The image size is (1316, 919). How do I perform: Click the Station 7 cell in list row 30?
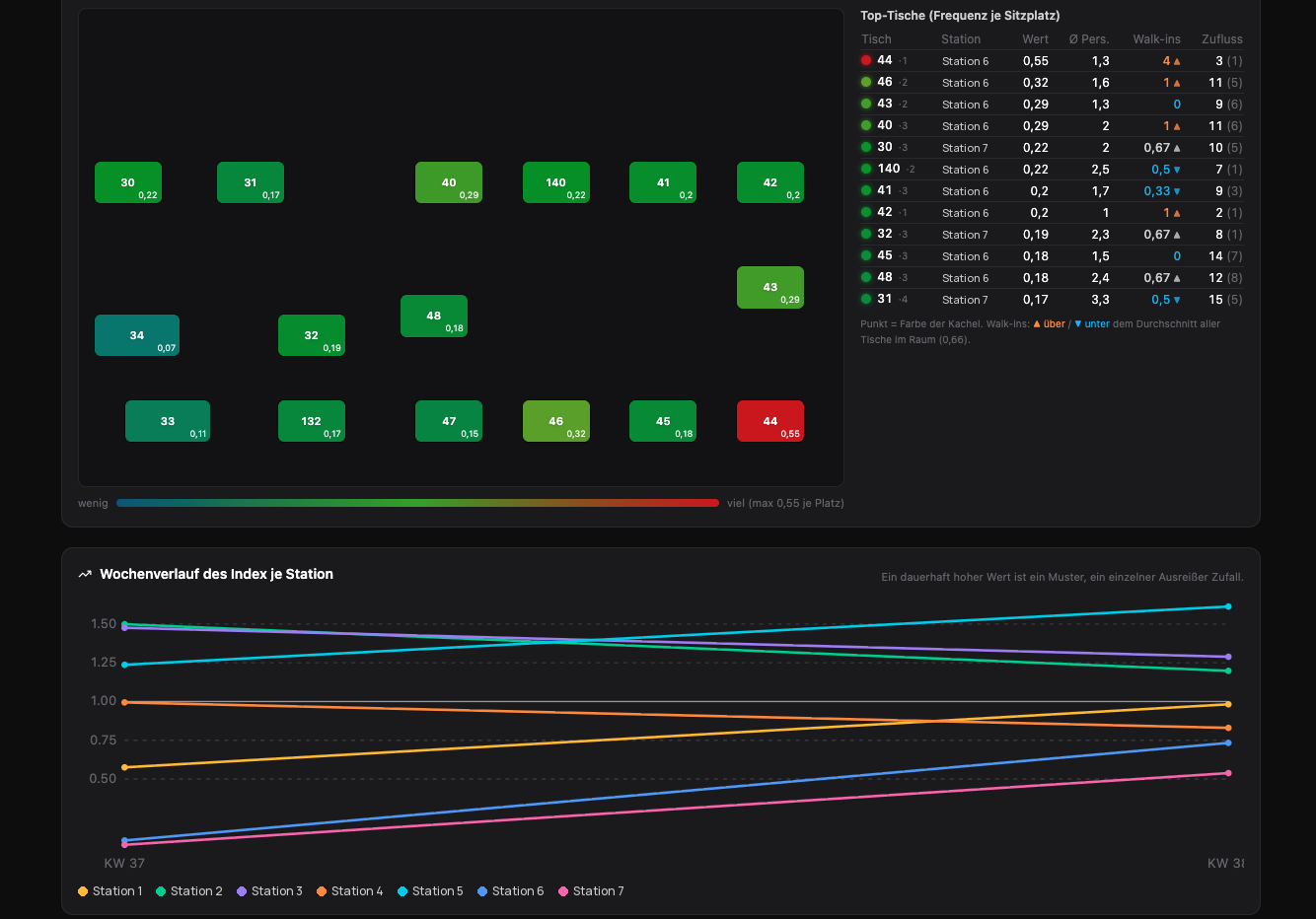965,148
